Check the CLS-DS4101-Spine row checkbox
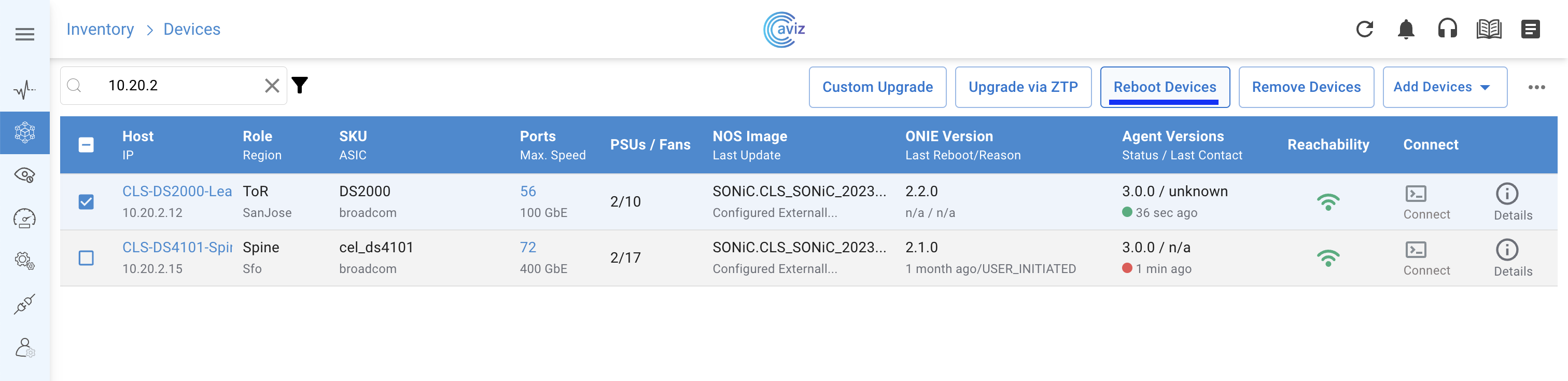This screenshot has width=1568, height=381. click(x=87, y=258)
